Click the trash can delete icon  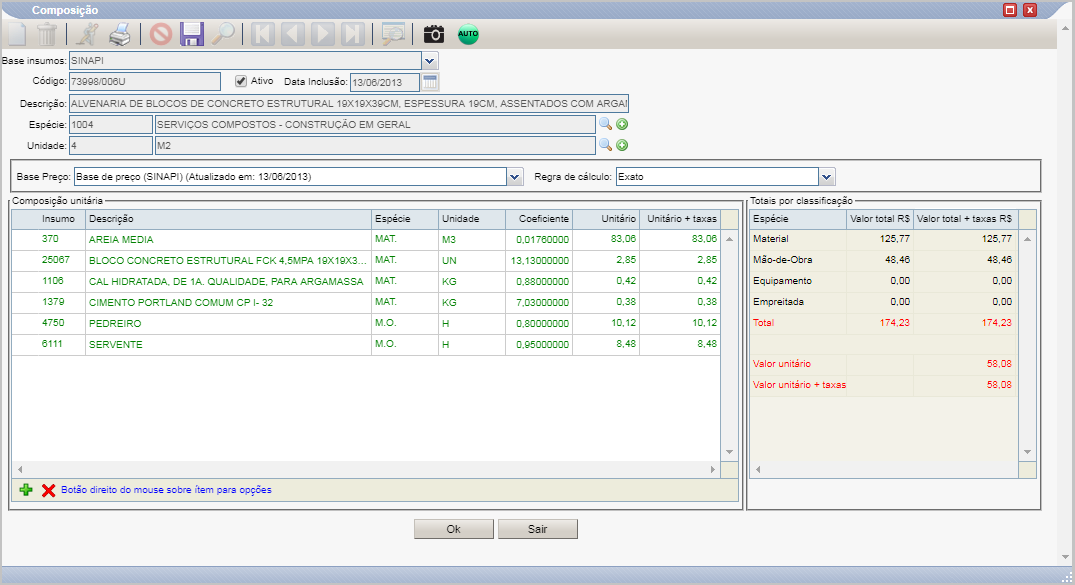(x=47, y=34)
